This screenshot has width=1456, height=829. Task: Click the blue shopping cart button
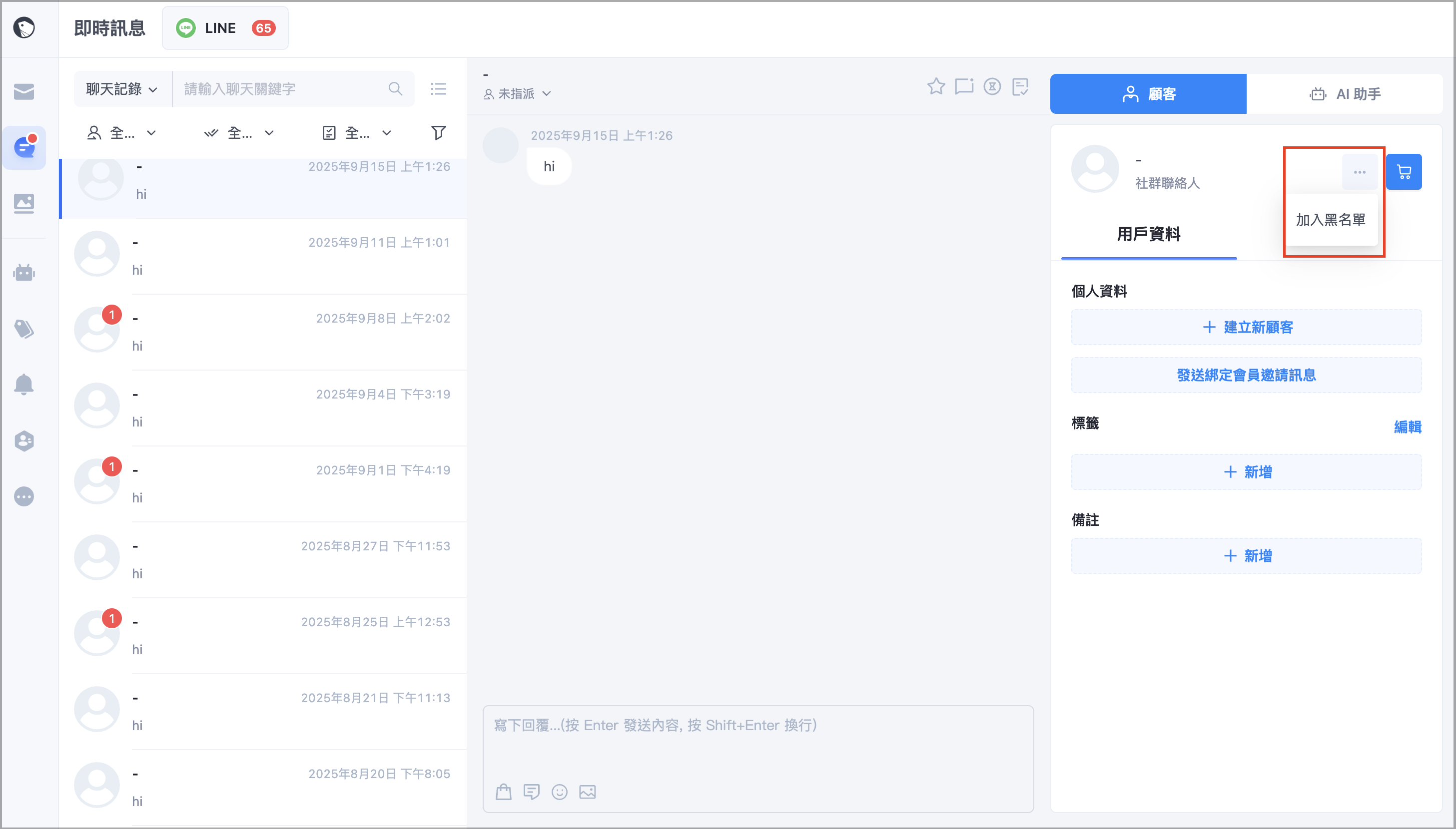tap(1404, 172)
